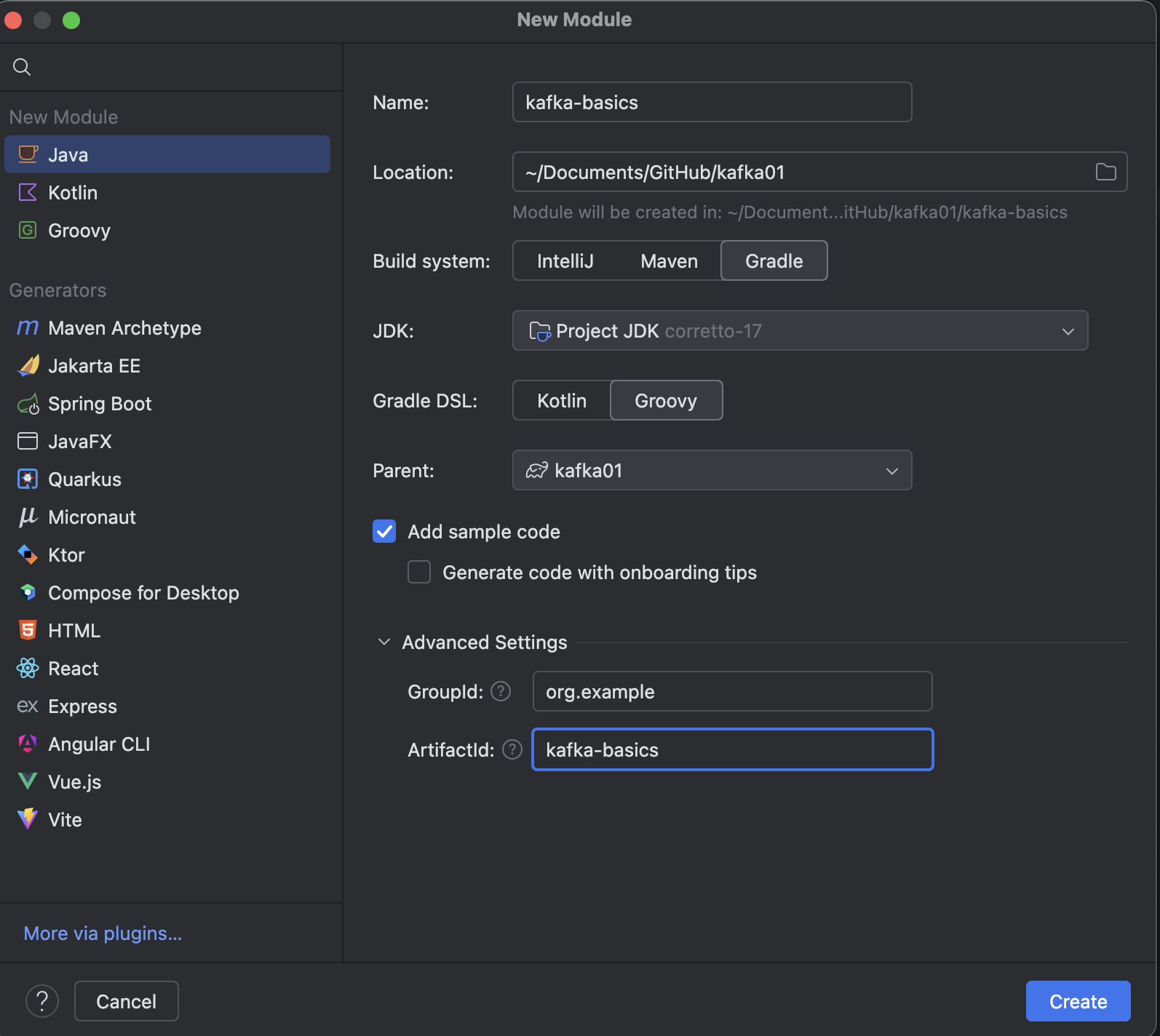The height and width of the screenshot is (1036, 1160).
Task: Uncheck Add sample code
Action: [384, 531]
